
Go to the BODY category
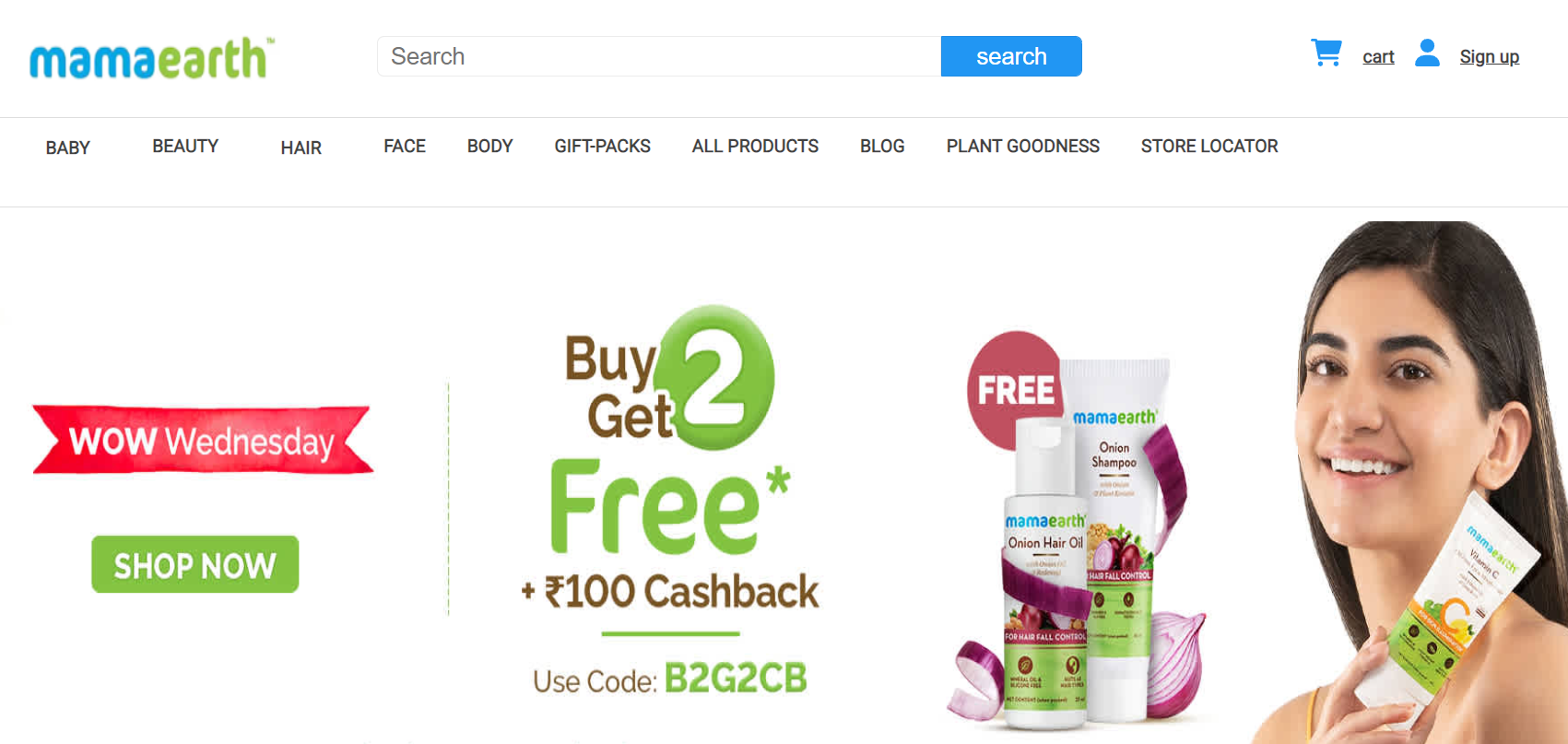click(489, 146)
